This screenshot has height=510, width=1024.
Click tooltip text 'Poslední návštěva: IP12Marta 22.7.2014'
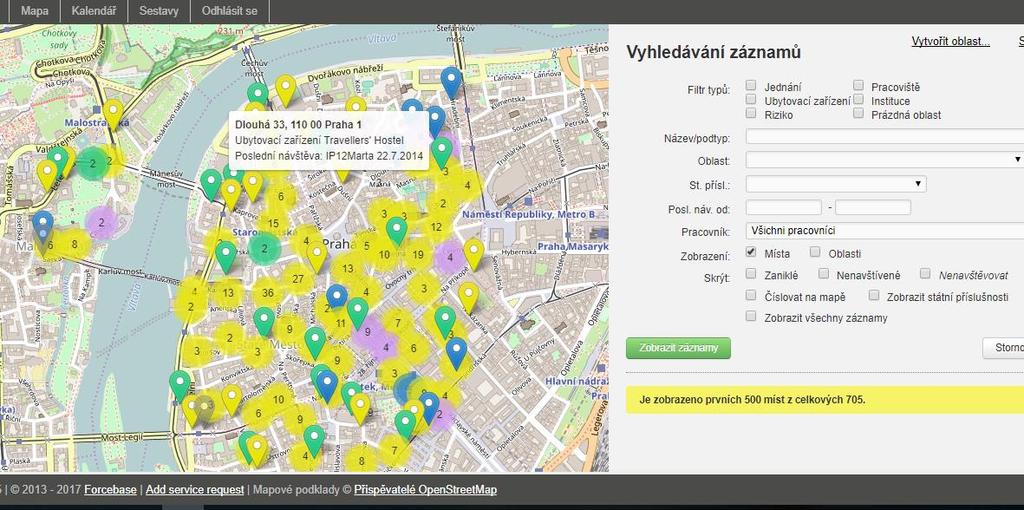[x=328, y=156]
